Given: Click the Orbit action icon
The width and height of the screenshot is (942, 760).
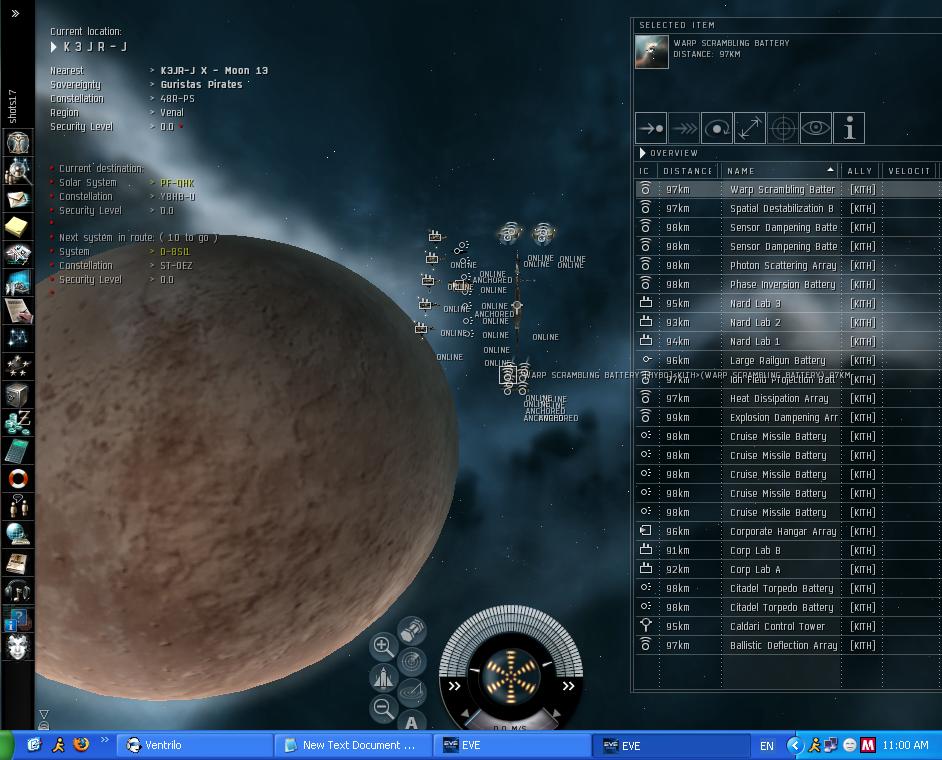Looking at the screenshot, I should pyautogui.click(x=717, y=128).
